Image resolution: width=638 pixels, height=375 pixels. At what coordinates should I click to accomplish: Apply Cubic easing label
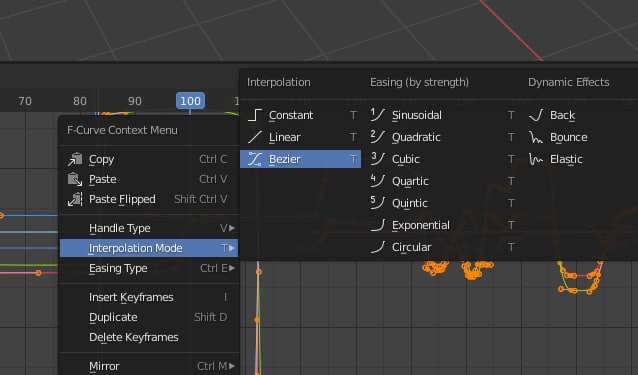click(x=406, y=159)
